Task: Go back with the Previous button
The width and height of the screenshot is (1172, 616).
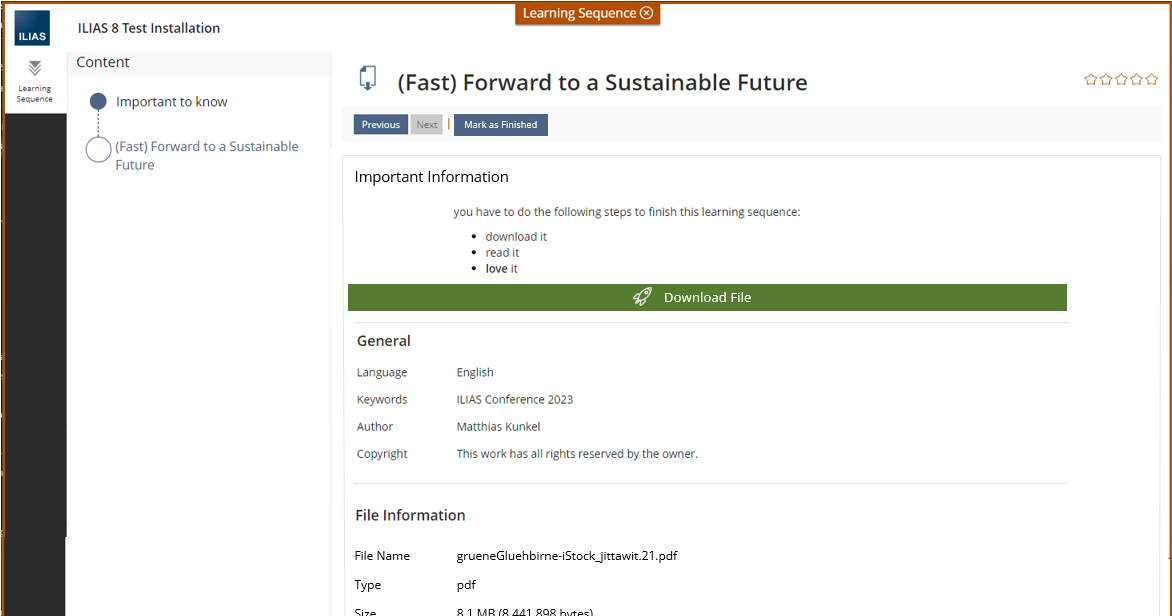Action: (x=381, y=125)
